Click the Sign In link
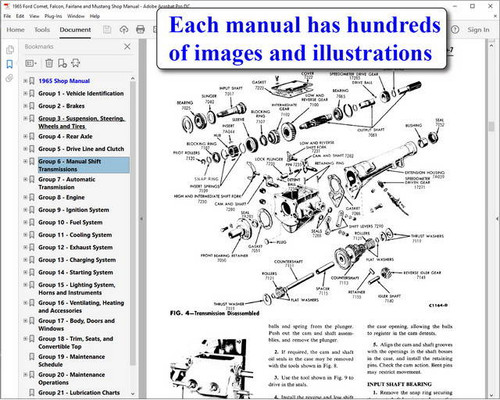The image size is (500, 400). pos(478,30)
